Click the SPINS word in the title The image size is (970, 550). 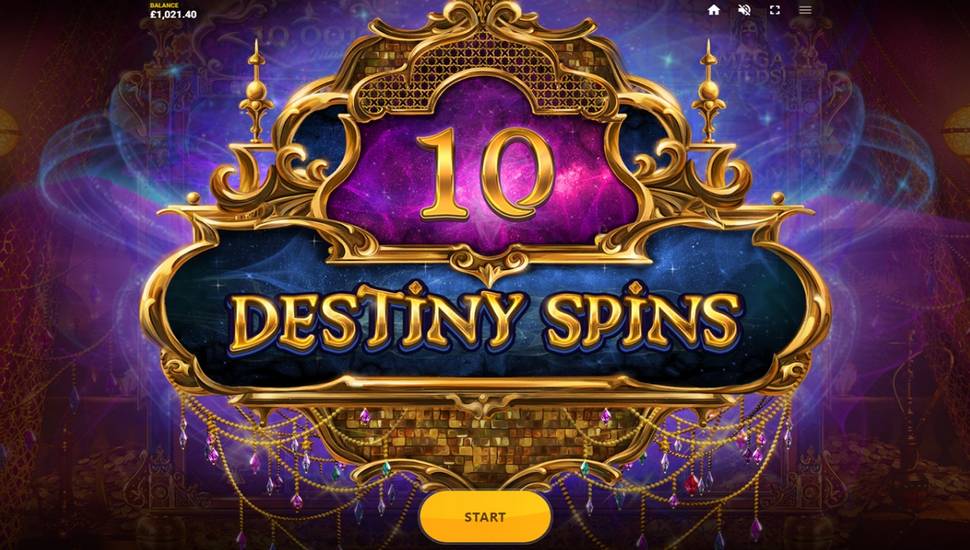(x=643, y=320)
